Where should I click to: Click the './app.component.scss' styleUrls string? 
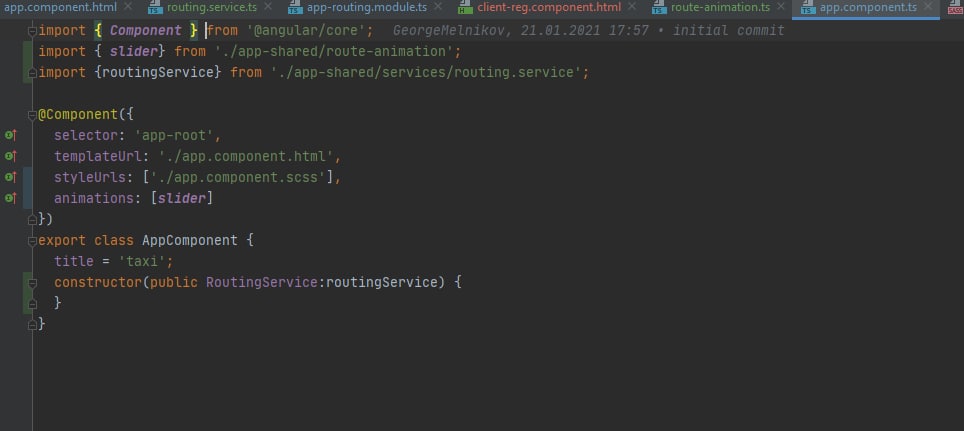click(237, 177)
